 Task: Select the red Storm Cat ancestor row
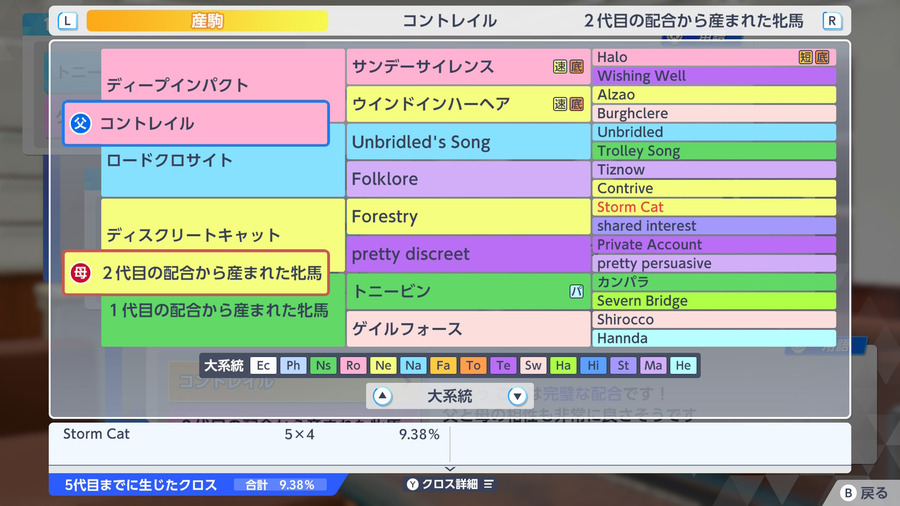point(714,207)
